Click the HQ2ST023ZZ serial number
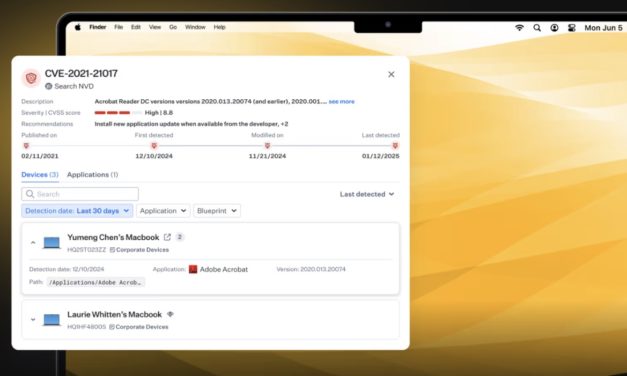 (x=86, y=250)
